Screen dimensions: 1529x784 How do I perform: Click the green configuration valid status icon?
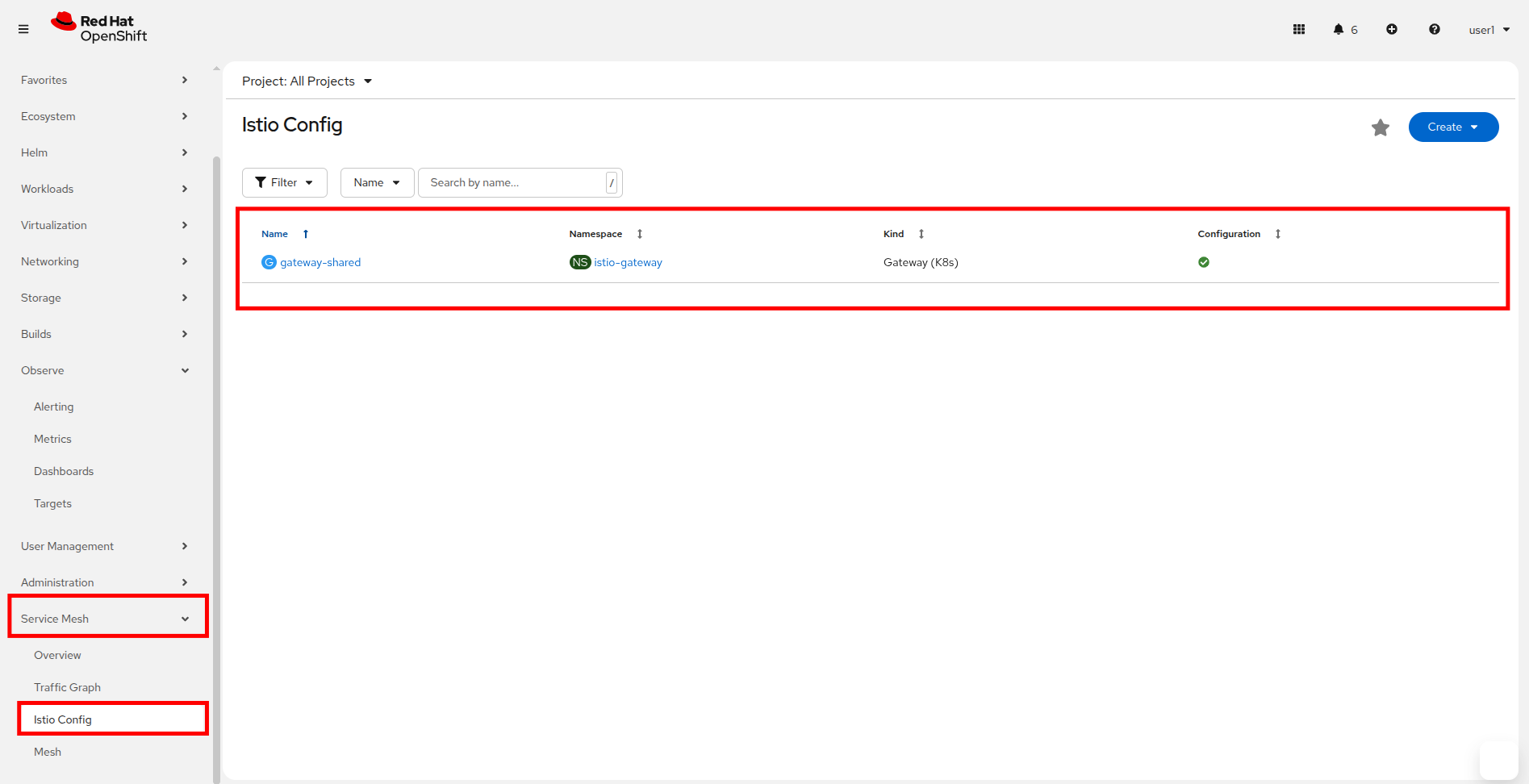(x=1204, y=262)
